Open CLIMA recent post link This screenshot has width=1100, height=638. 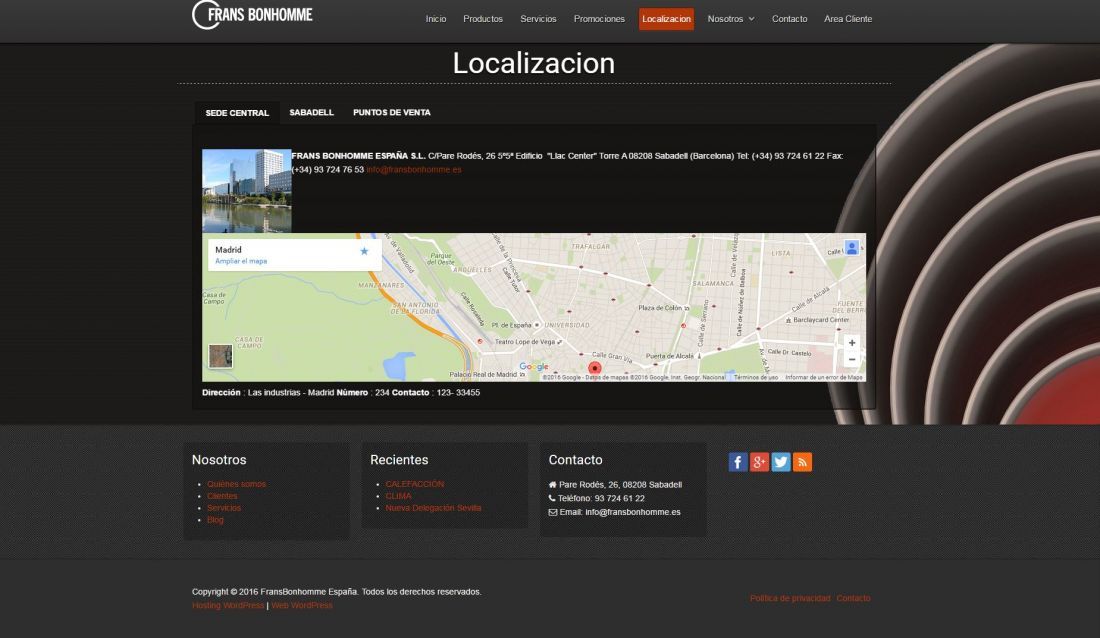398,496
